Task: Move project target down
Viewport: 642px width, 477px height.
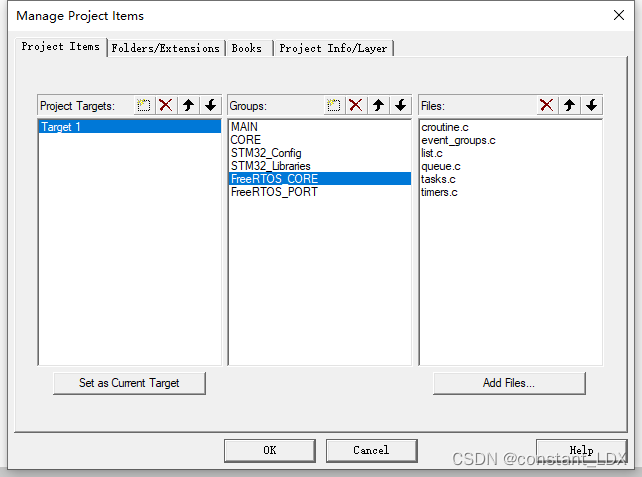Action: [210, 105]
